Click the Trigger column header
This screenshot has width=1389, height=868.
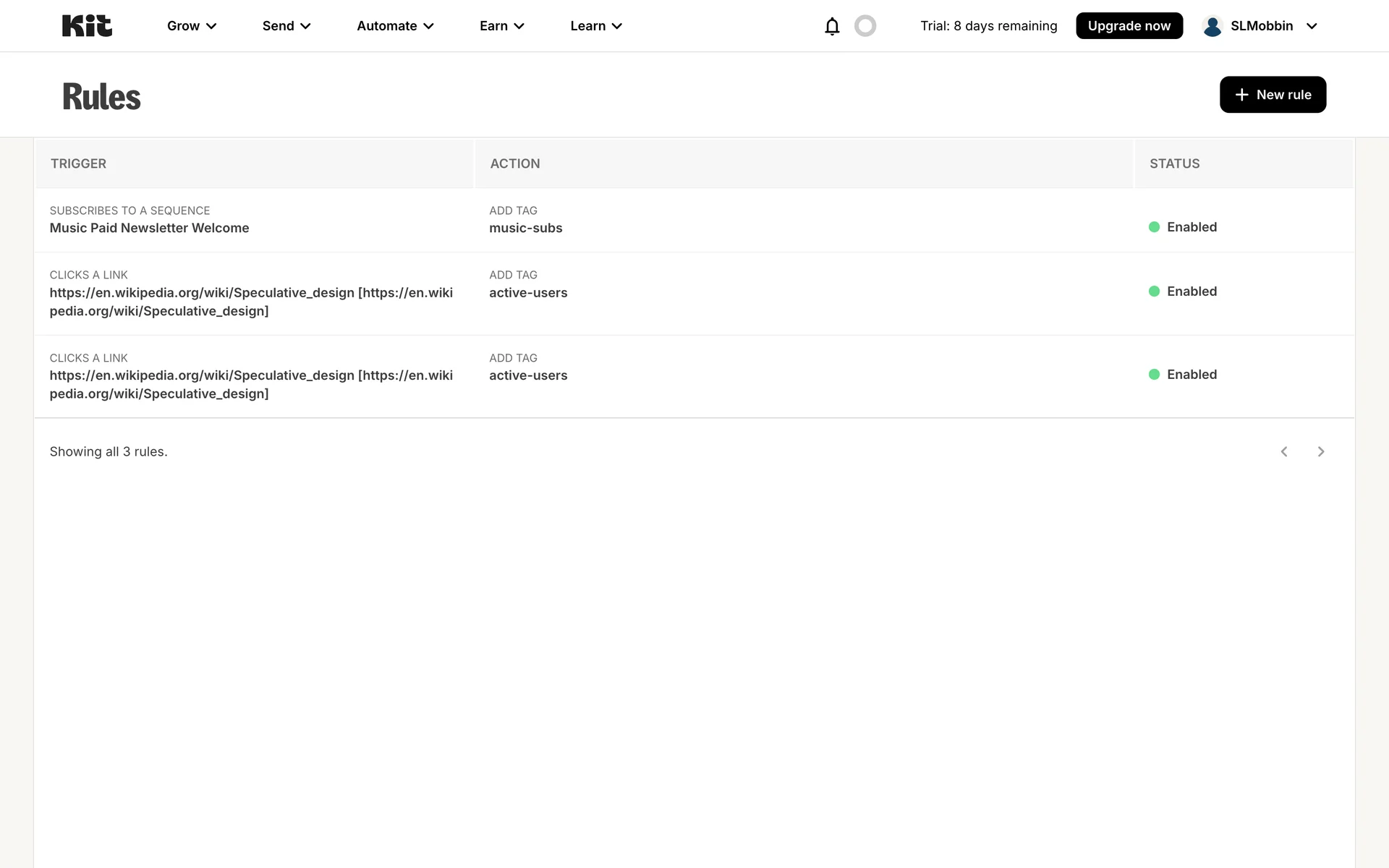(78, 163)
